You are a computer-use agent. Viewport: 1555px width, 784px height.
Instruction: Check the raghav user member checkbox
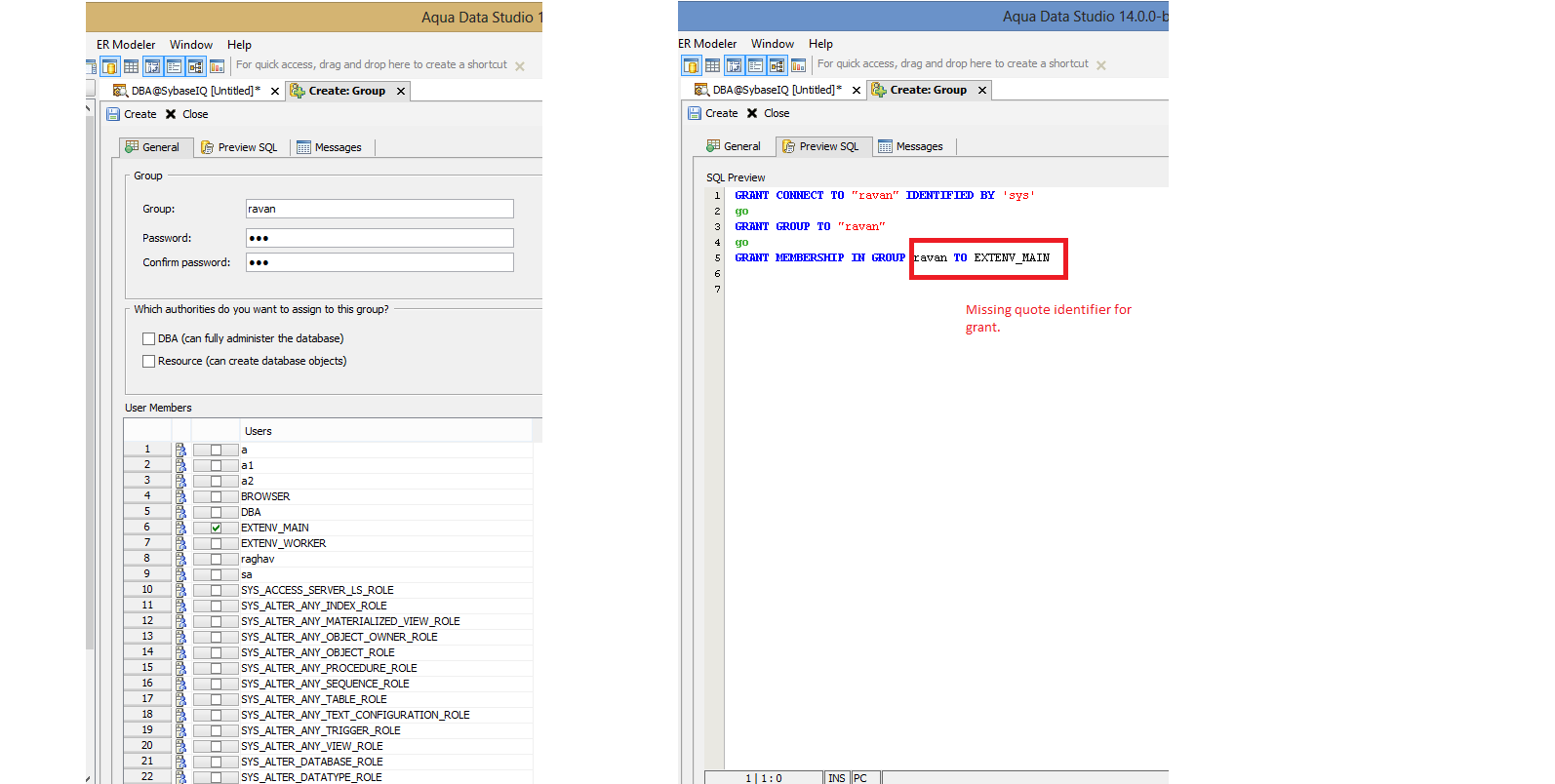216,559
